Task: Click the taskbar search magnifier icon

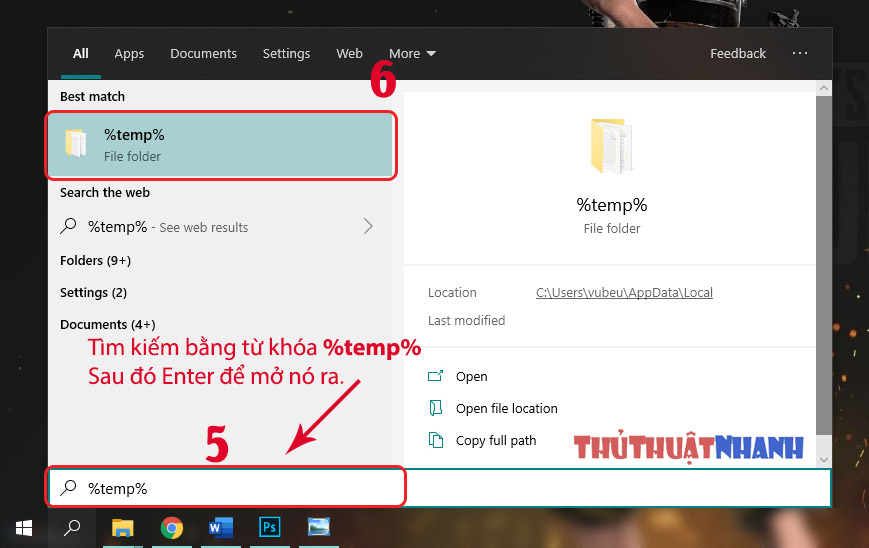Action: (72, 528)
